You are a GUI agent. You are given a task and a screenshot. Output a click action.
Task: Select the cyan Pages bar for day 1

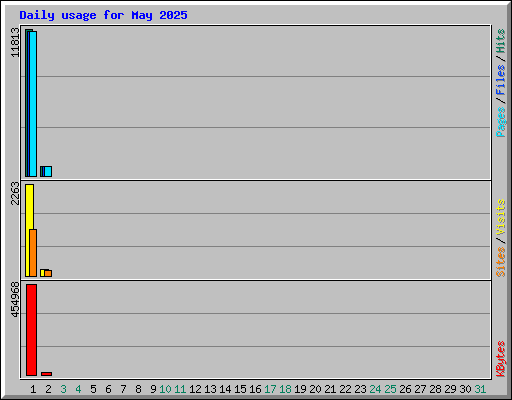(x=33, y=104)
